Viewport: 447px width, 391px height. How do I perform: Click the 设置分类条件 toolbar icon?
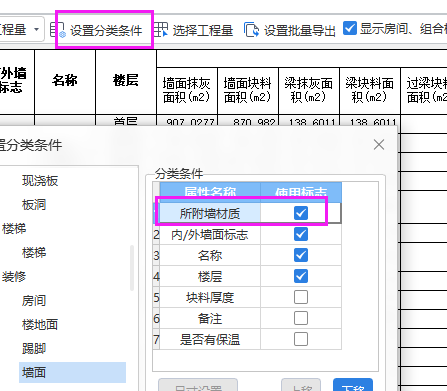58,30
